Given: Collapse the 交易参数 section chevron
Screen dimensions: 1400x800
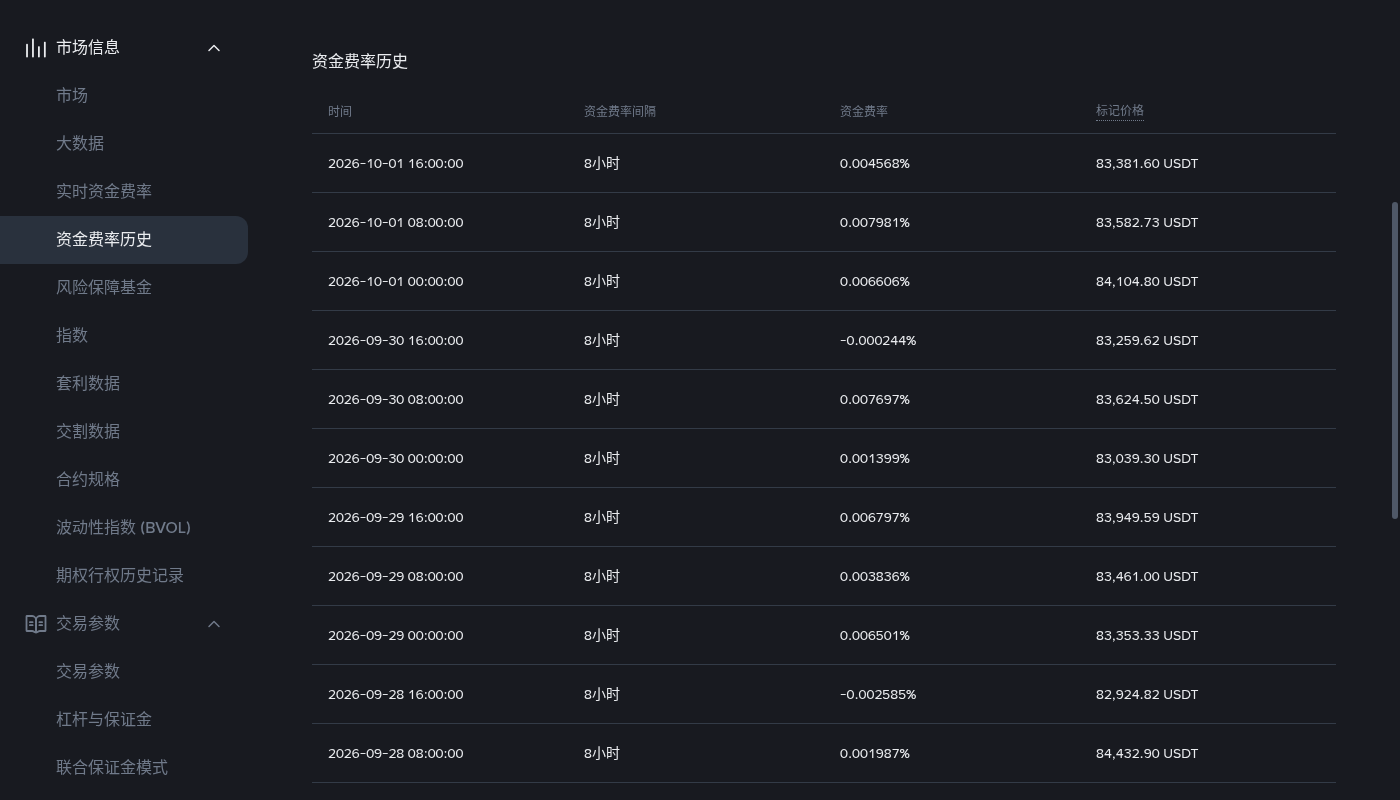Looking at the screenshot, I should (214, 624).
